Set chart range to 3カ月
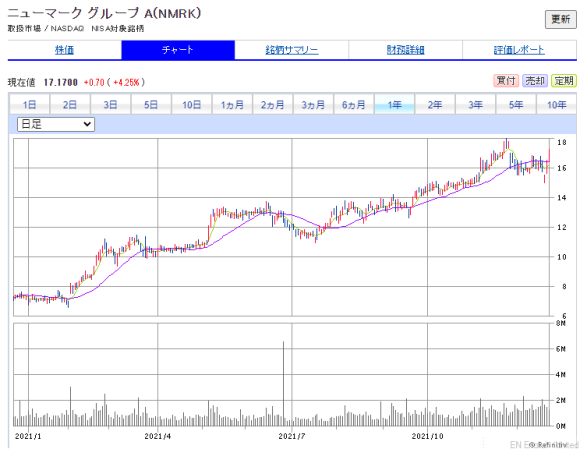This screenshot has height=449, width=580. (x=313, y=105)
